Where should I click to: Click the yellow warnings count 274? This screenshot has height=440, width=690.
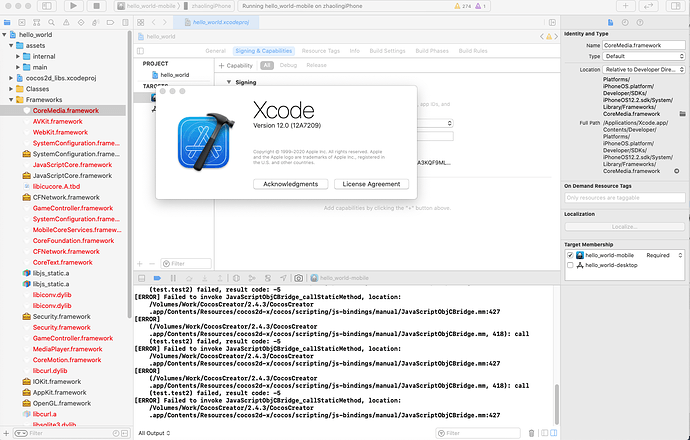pos(462,6)
